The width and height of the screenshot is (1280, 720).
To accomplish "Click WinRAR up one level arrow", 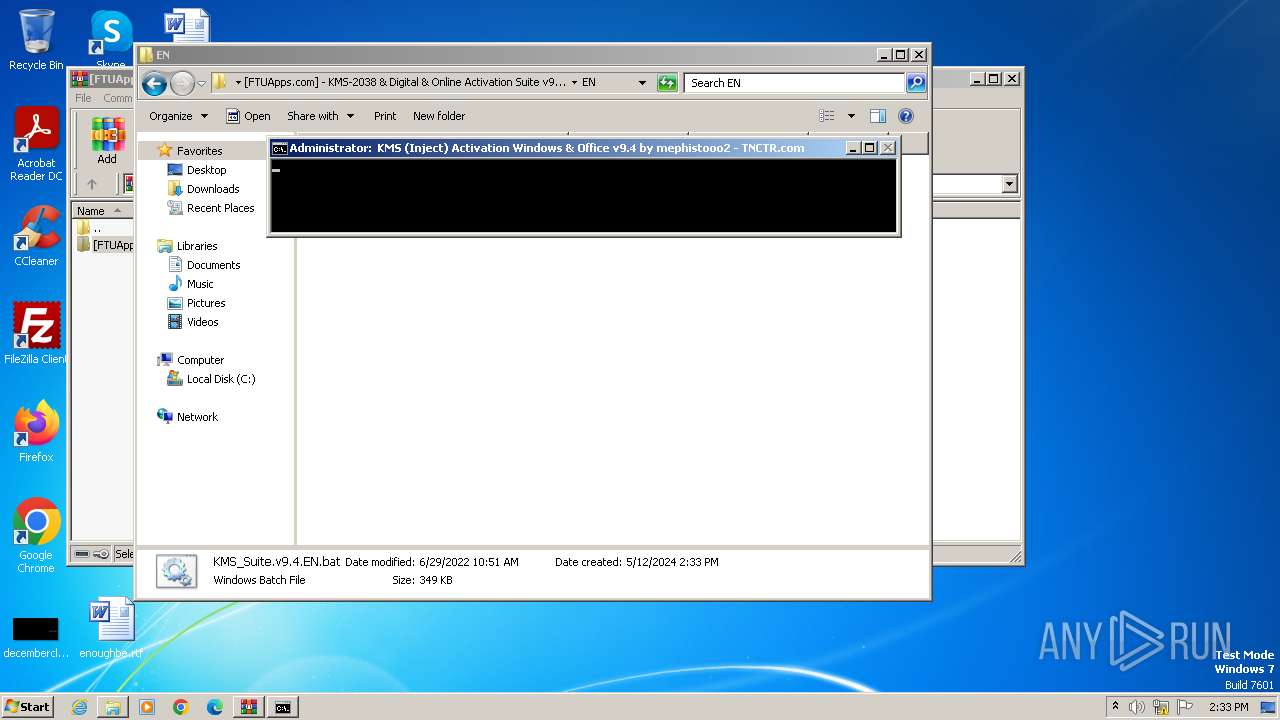I will 92,184.
